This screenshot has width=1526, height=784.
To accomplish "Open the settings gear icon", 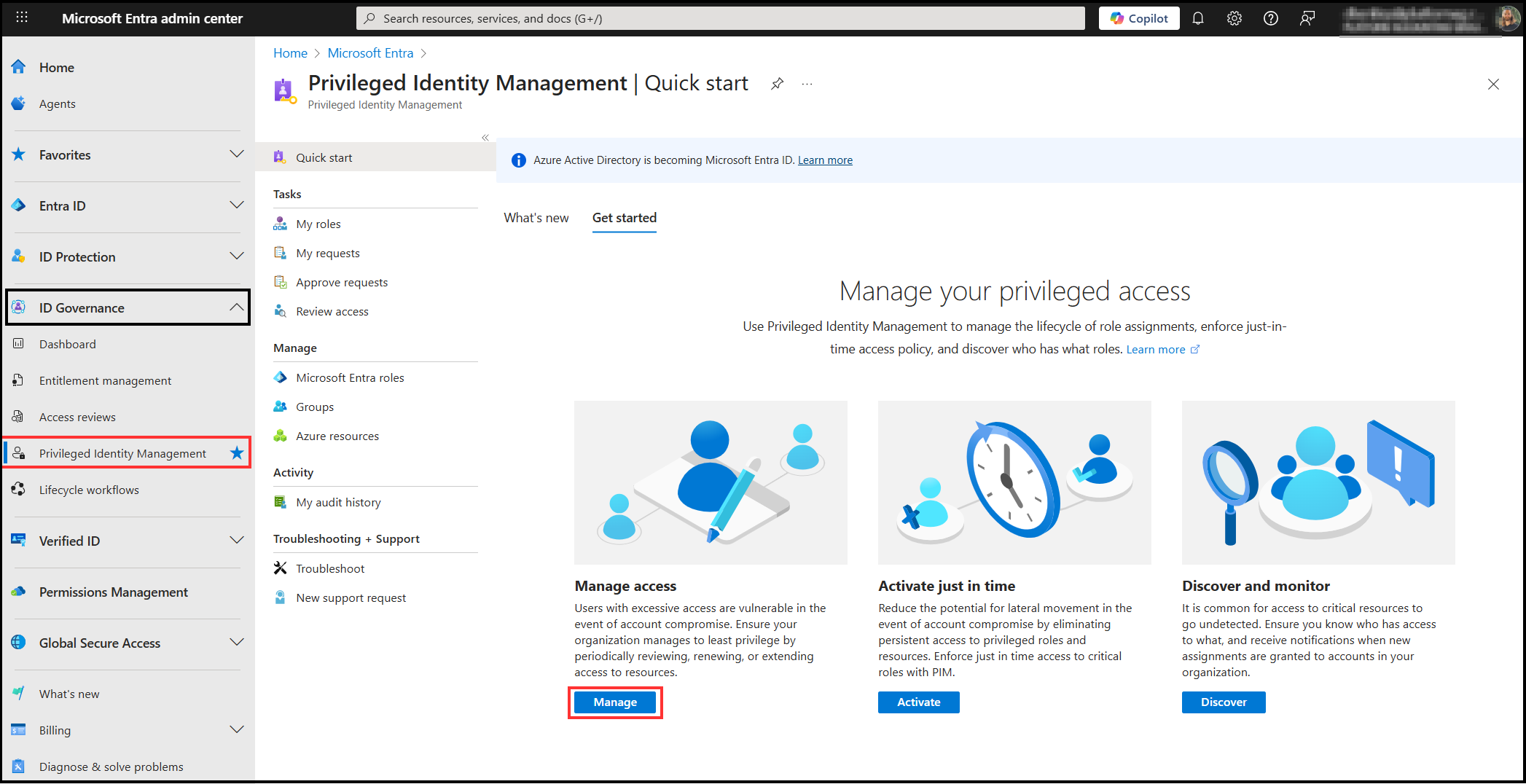I will click(1235, 18).
